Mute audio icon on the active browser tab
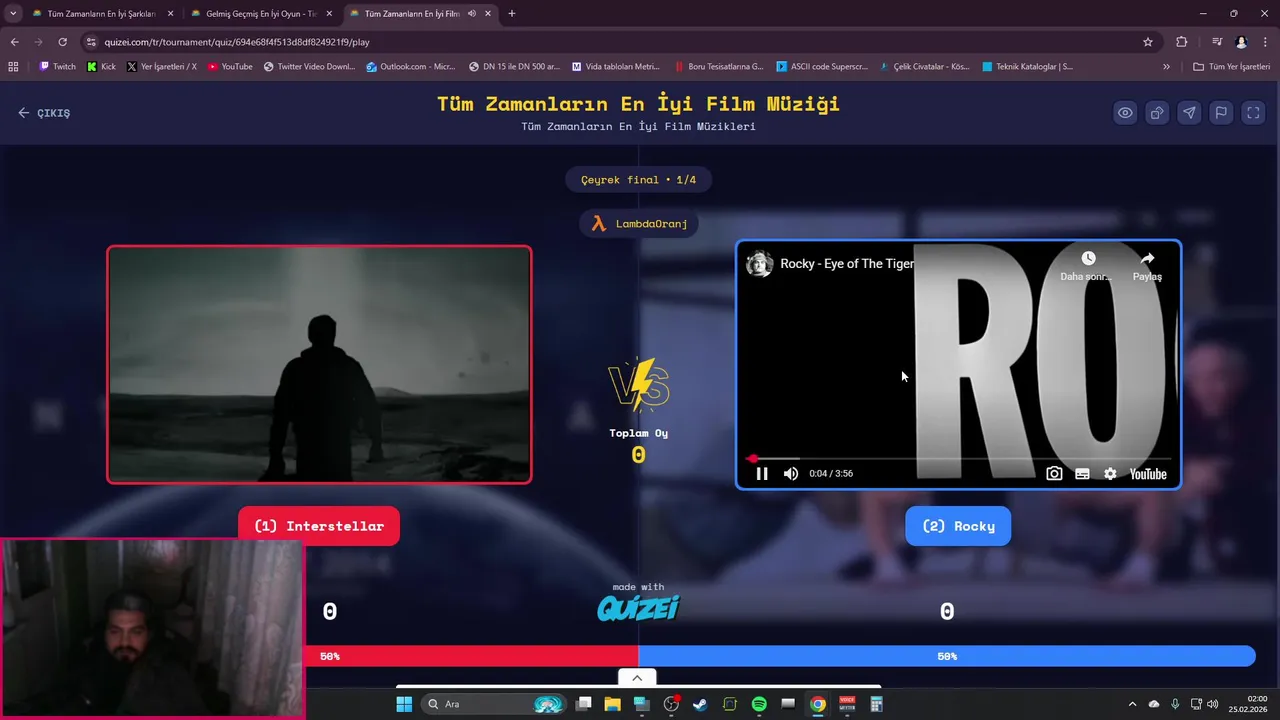 point(471,14)
